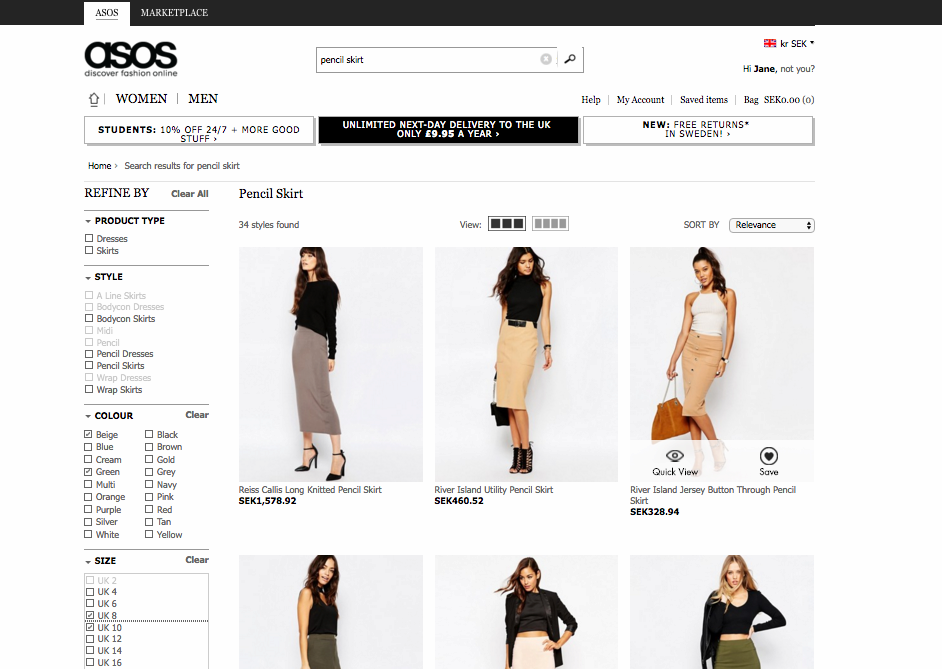The width and height of the screenshot is (942, 669).
Task: Check the Pink colour filter
Action: [149, 497]
